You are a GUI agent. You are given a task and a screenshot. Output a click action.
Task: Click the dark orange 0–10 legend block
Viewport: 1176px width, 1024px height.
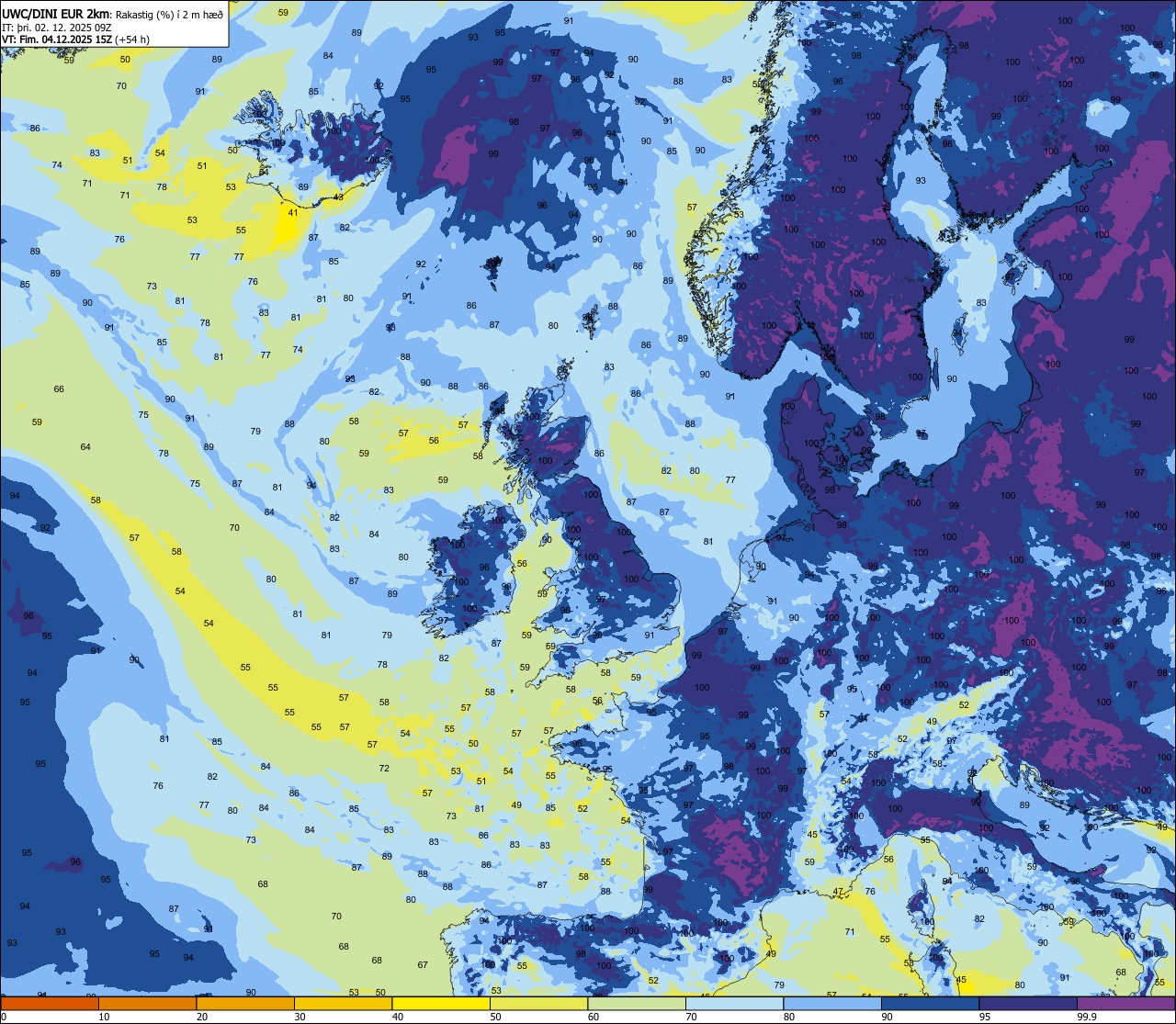(50, 1003)
